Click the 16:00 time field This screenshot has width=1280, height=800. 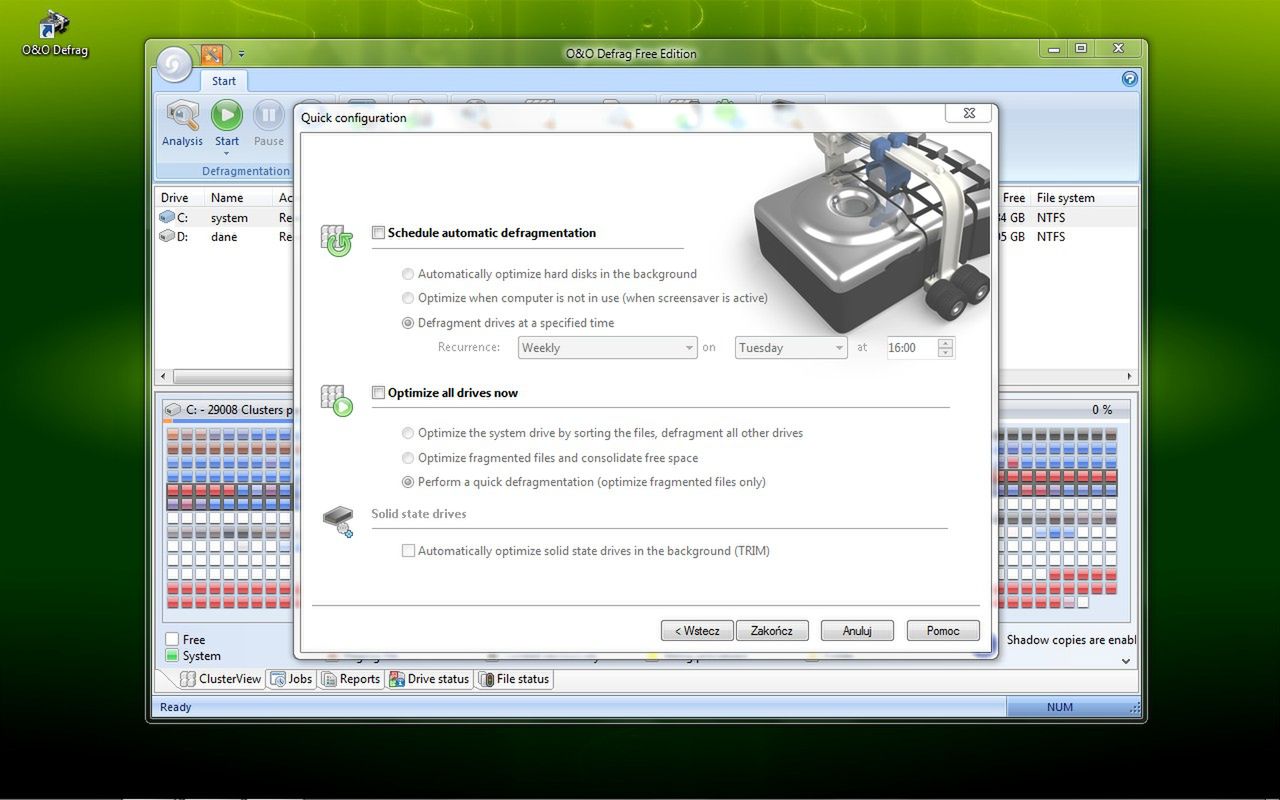(x=911, y=348)
